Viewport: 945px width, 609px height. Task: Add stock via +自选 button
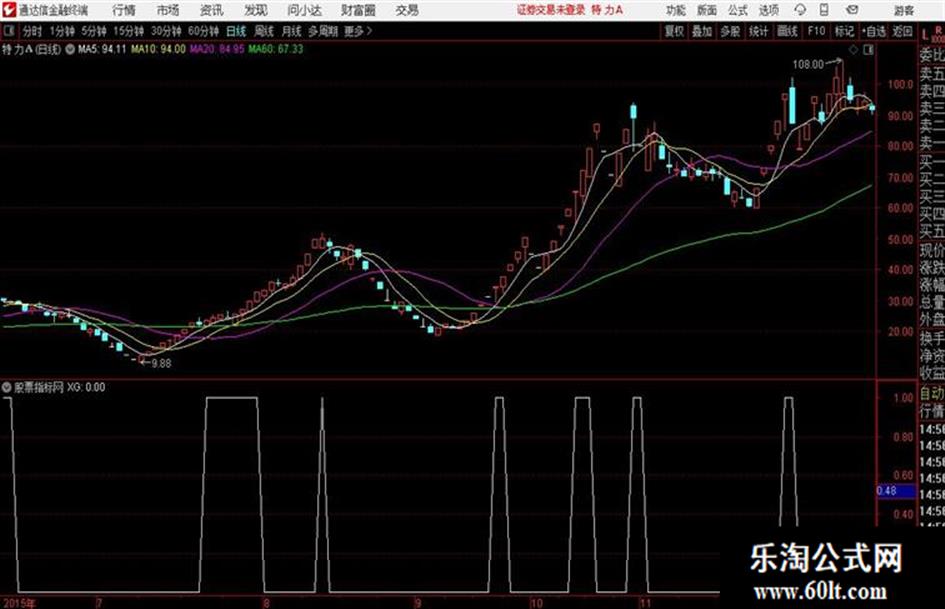click(x=873, y=31)
